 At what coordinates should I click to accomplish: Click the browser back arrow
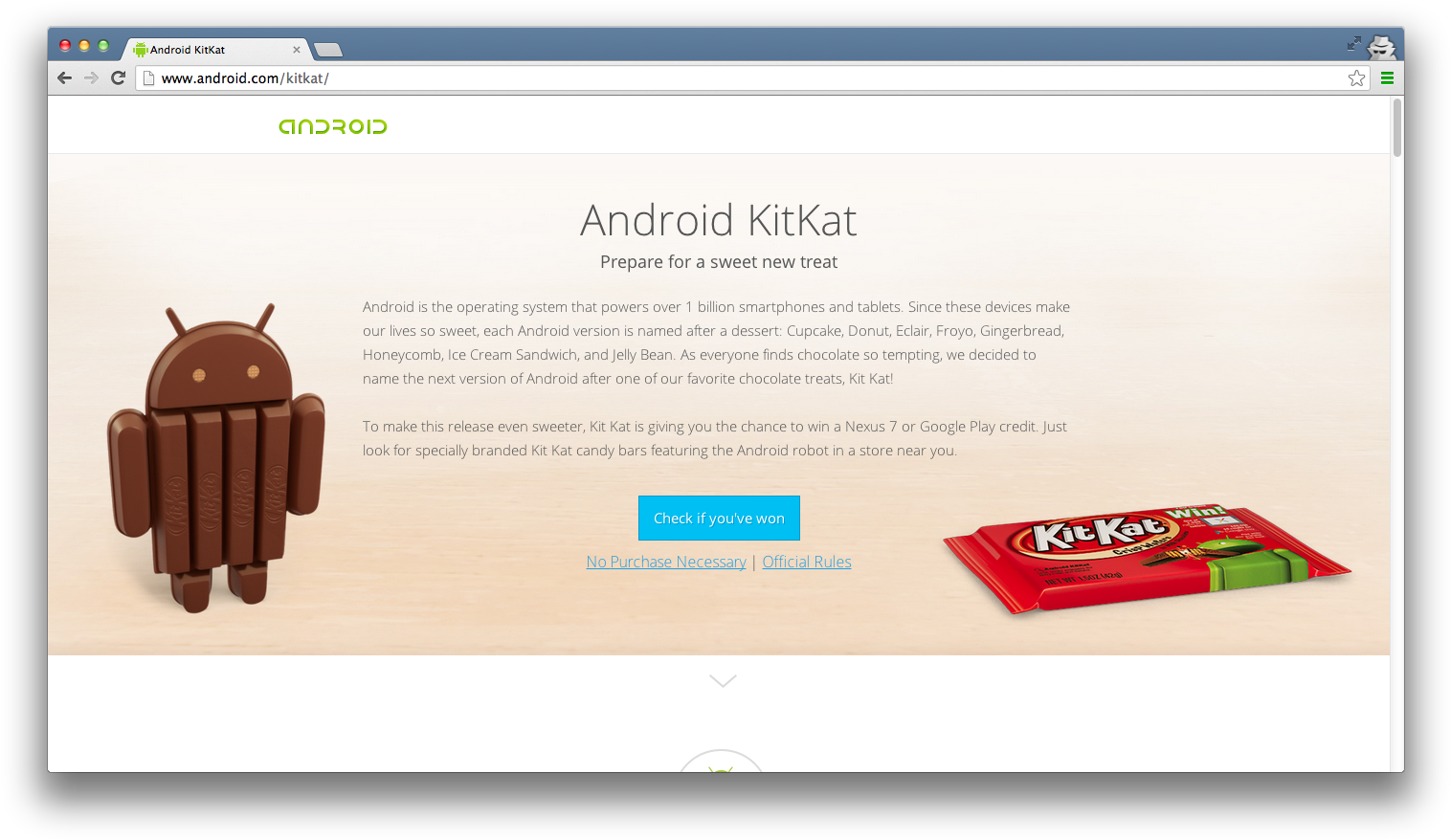click(65, 78)
